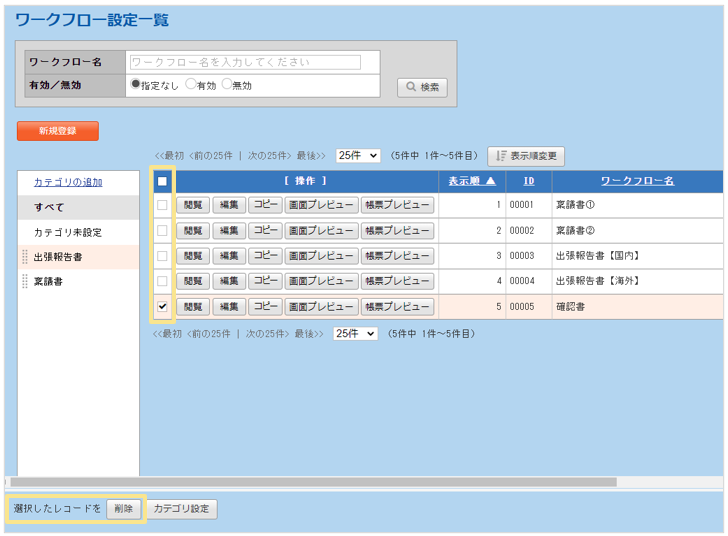This screenshot has height=536, width=728.
Task: Select the 有効 radio button
Action: (191, 85)
